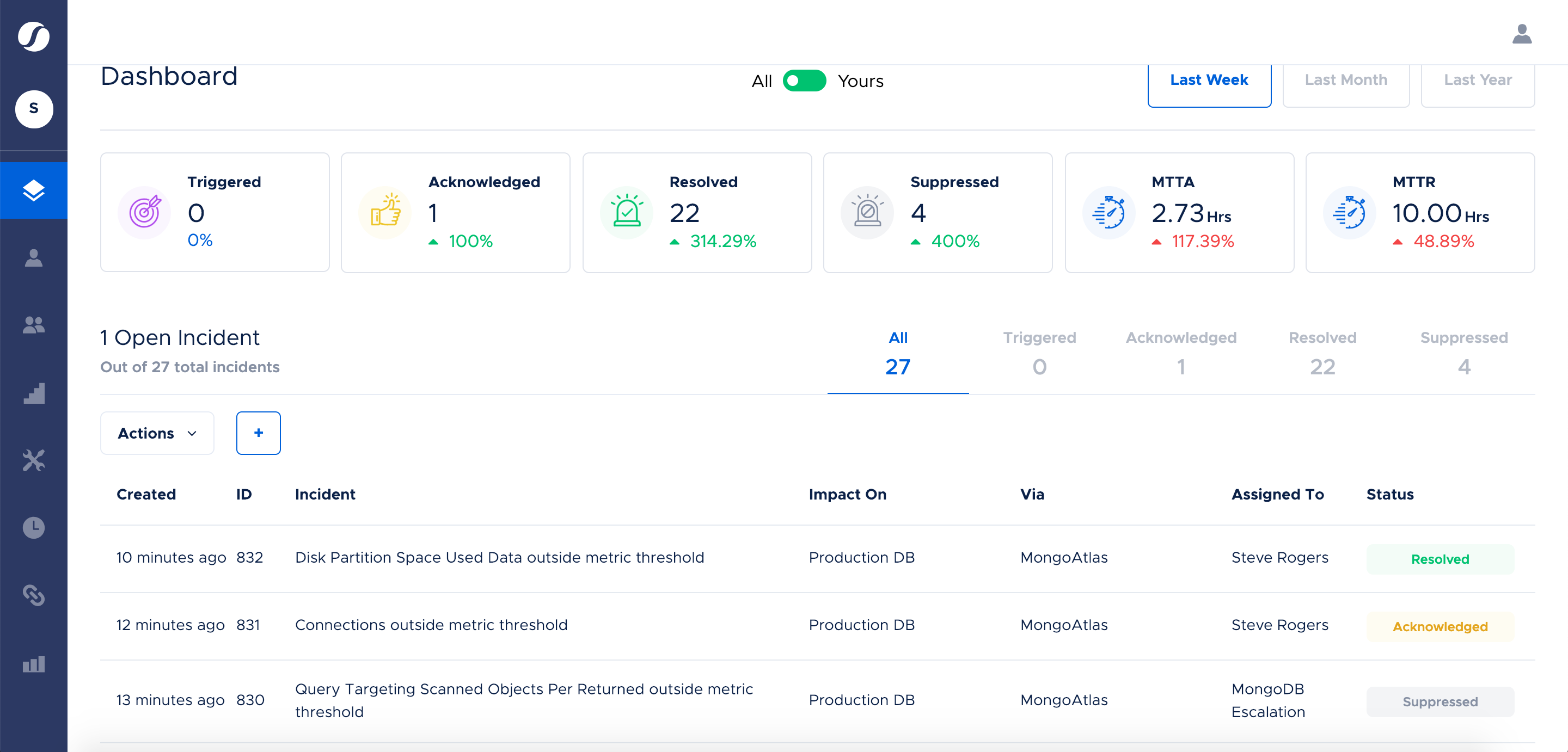The width and height of the screenshot is (1568, 752).
Task: Click the Squadcast logo icon
Action: pos(33,36)
